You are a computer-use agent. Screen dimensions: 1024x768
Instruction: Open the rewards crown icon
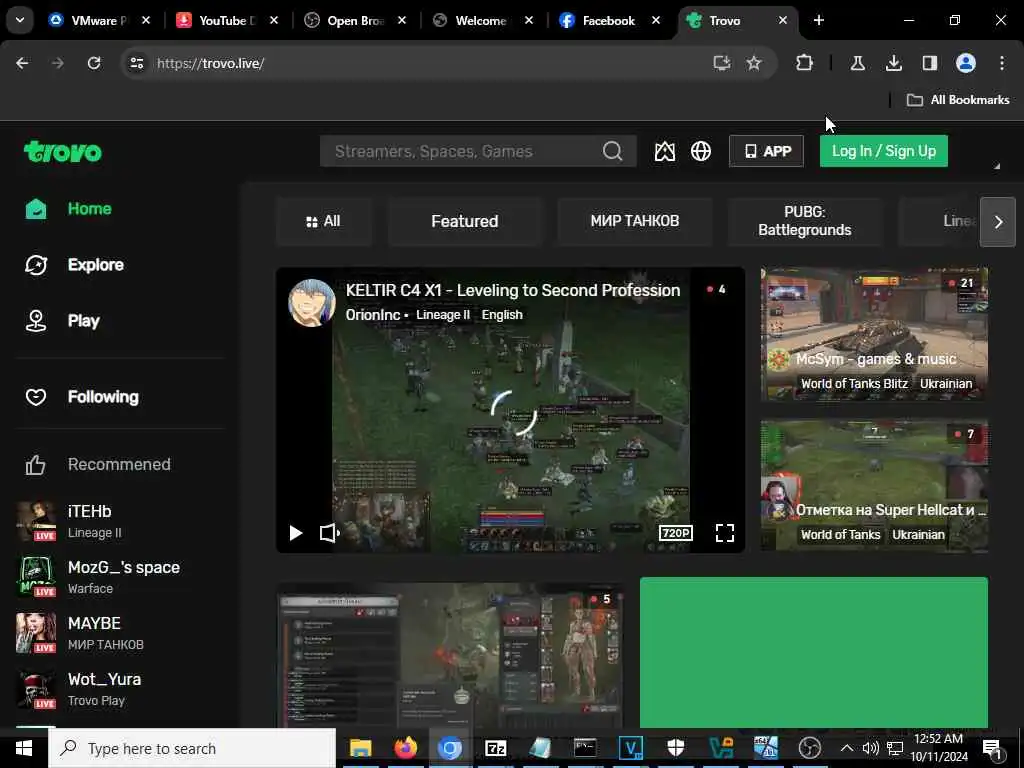click(665, 152)
